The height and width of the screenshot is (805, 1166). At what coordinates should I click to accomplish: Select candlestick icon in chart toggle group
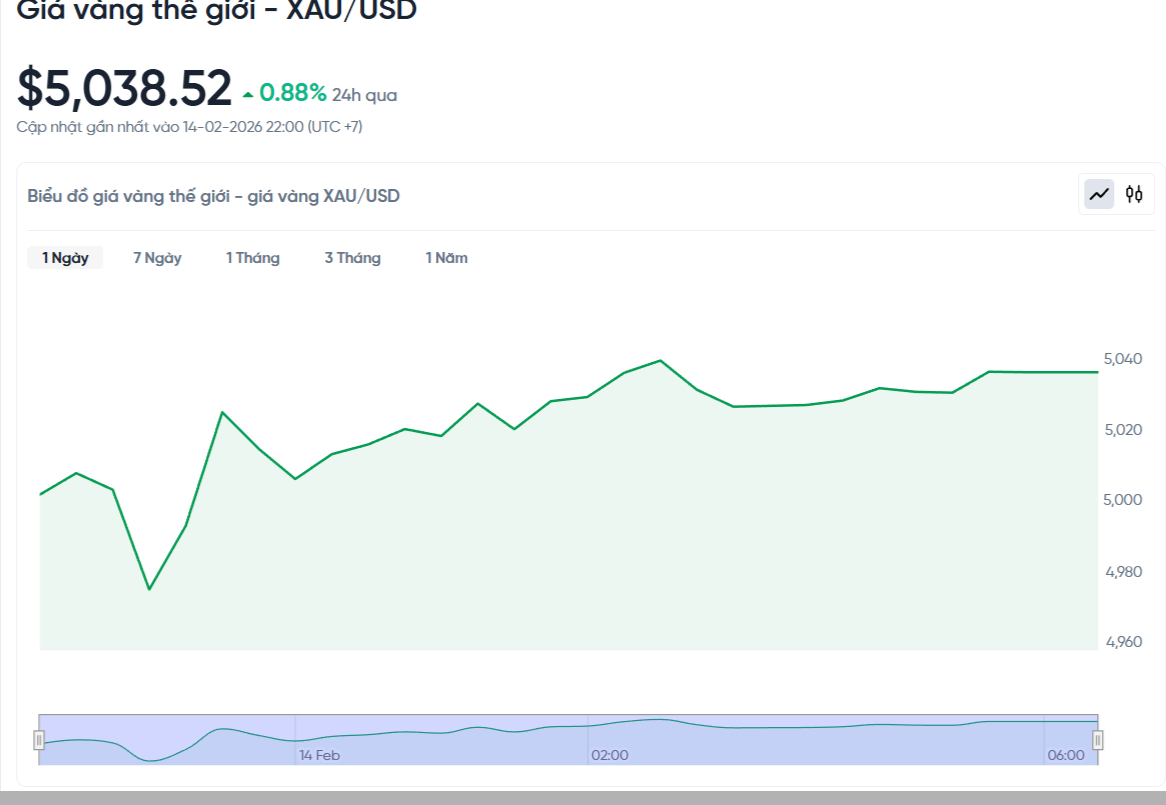click(1133, 193)
